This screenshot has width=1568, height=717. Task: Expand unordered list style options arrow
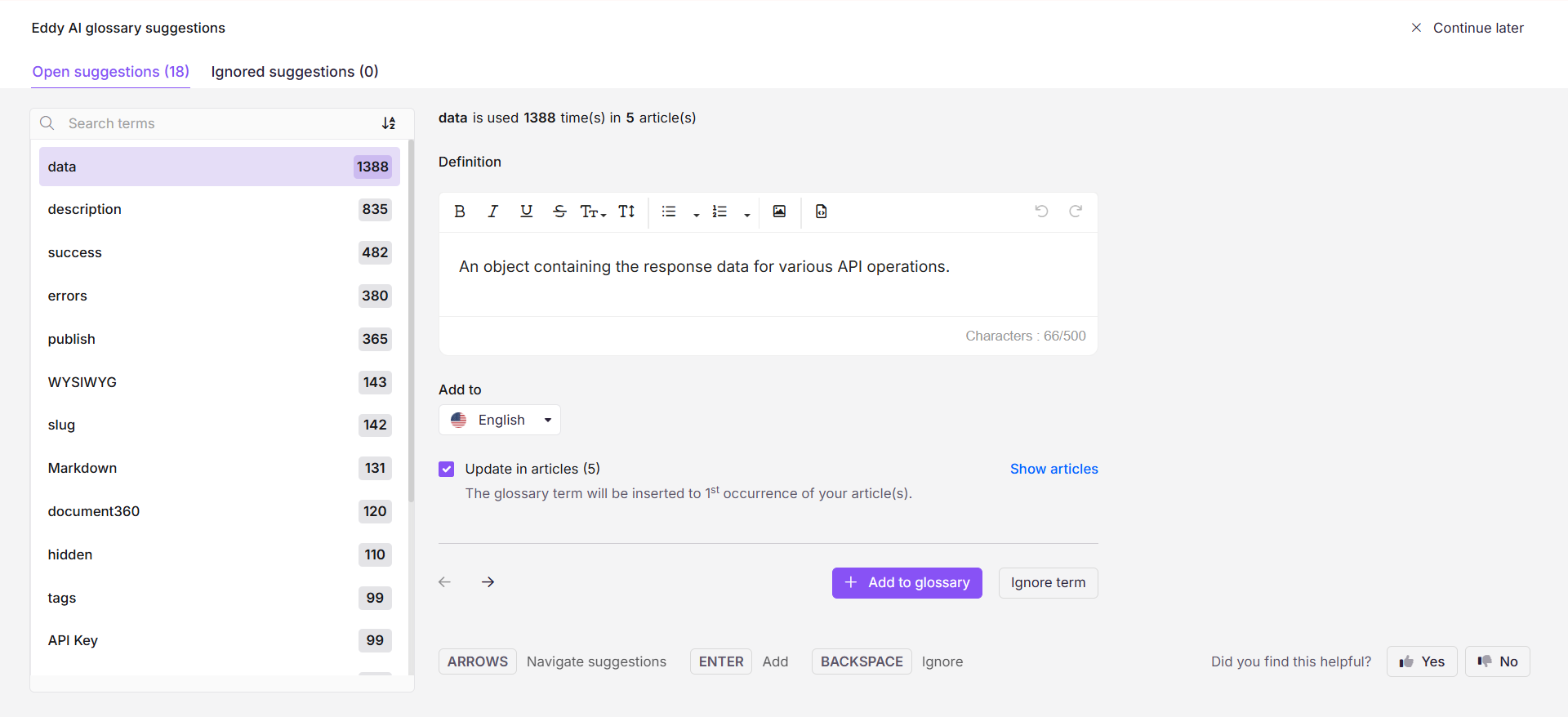(x=697, y=214)
